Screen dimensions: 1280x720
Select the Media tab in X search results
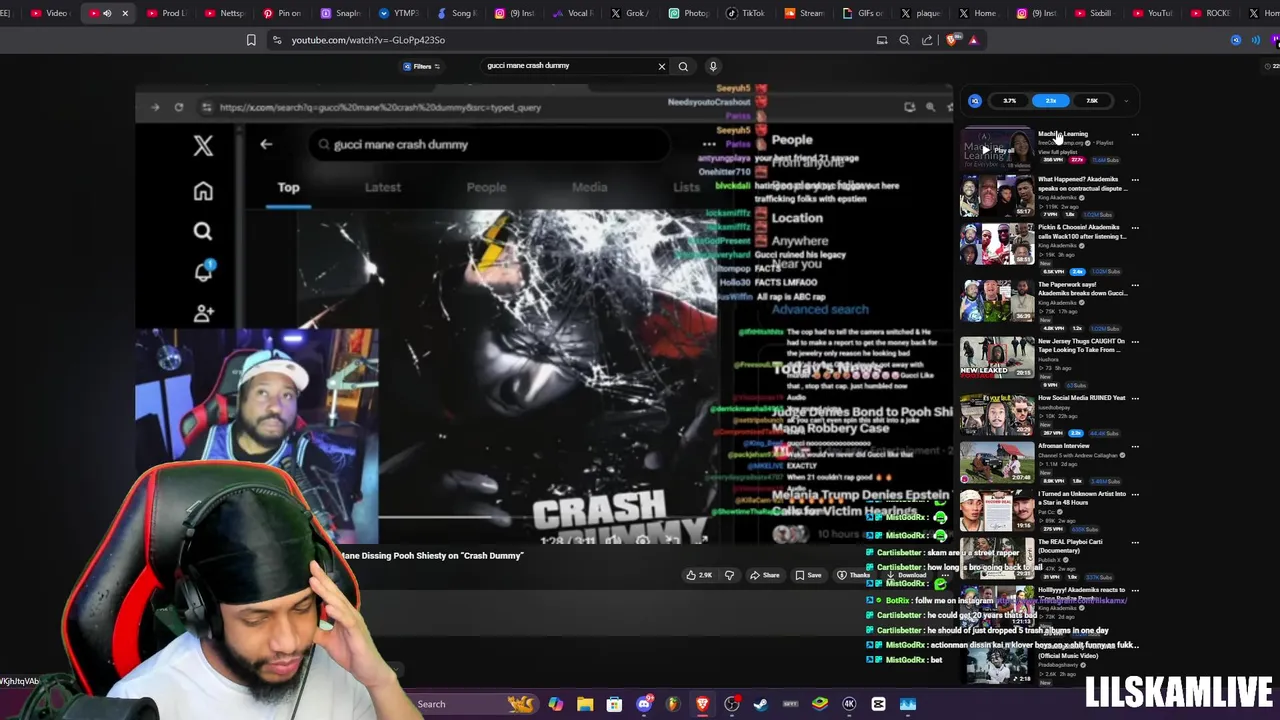tap(589, 187)
